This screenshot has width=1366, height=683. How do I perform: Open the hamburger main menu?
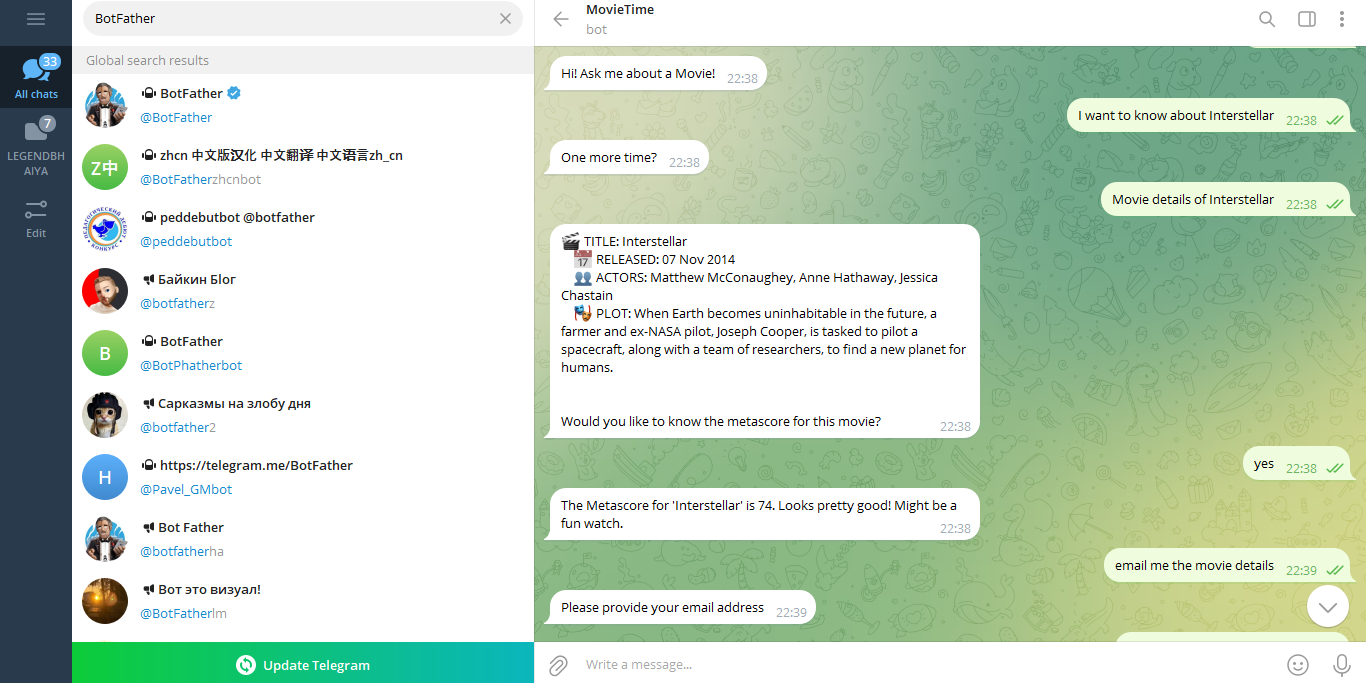(36, 19)
